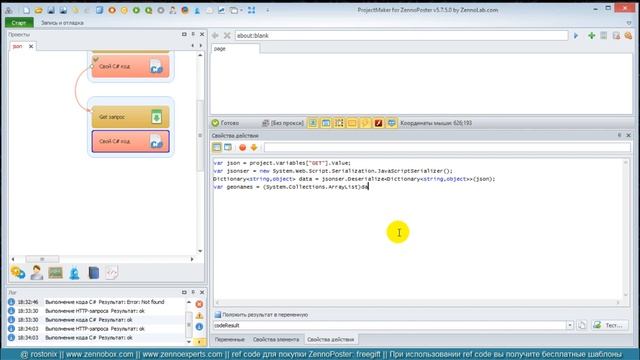Add new browser tab with green plus

tap(591, 36)
